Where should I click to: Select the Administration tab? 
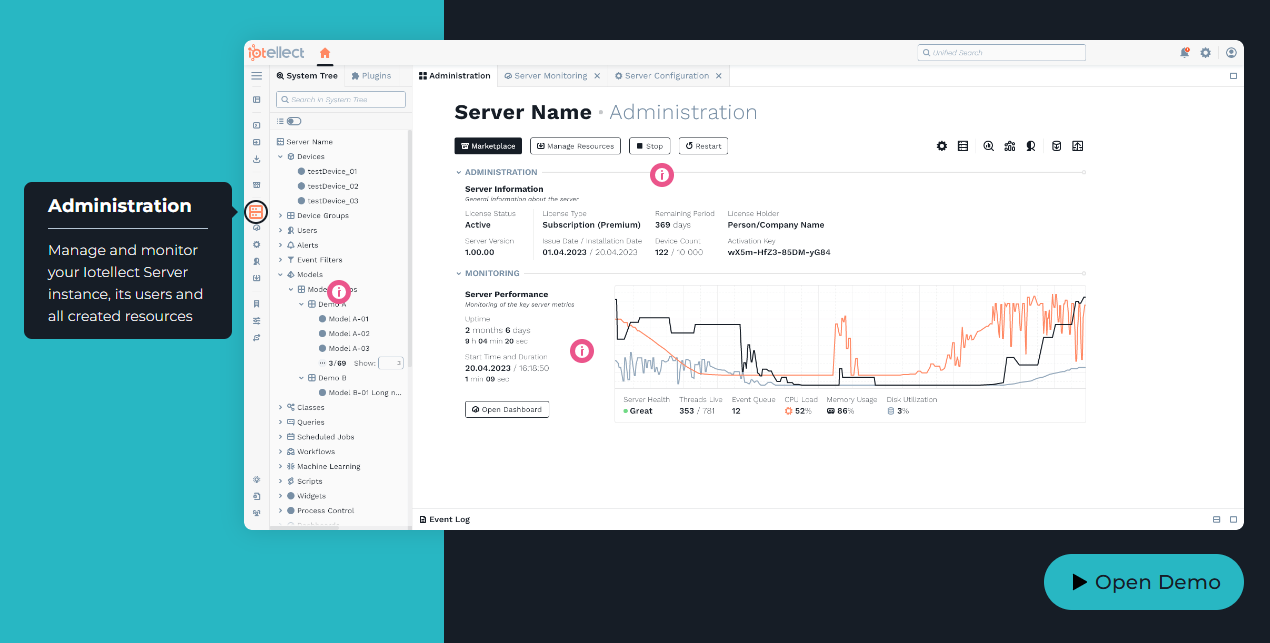click(455, 76)
